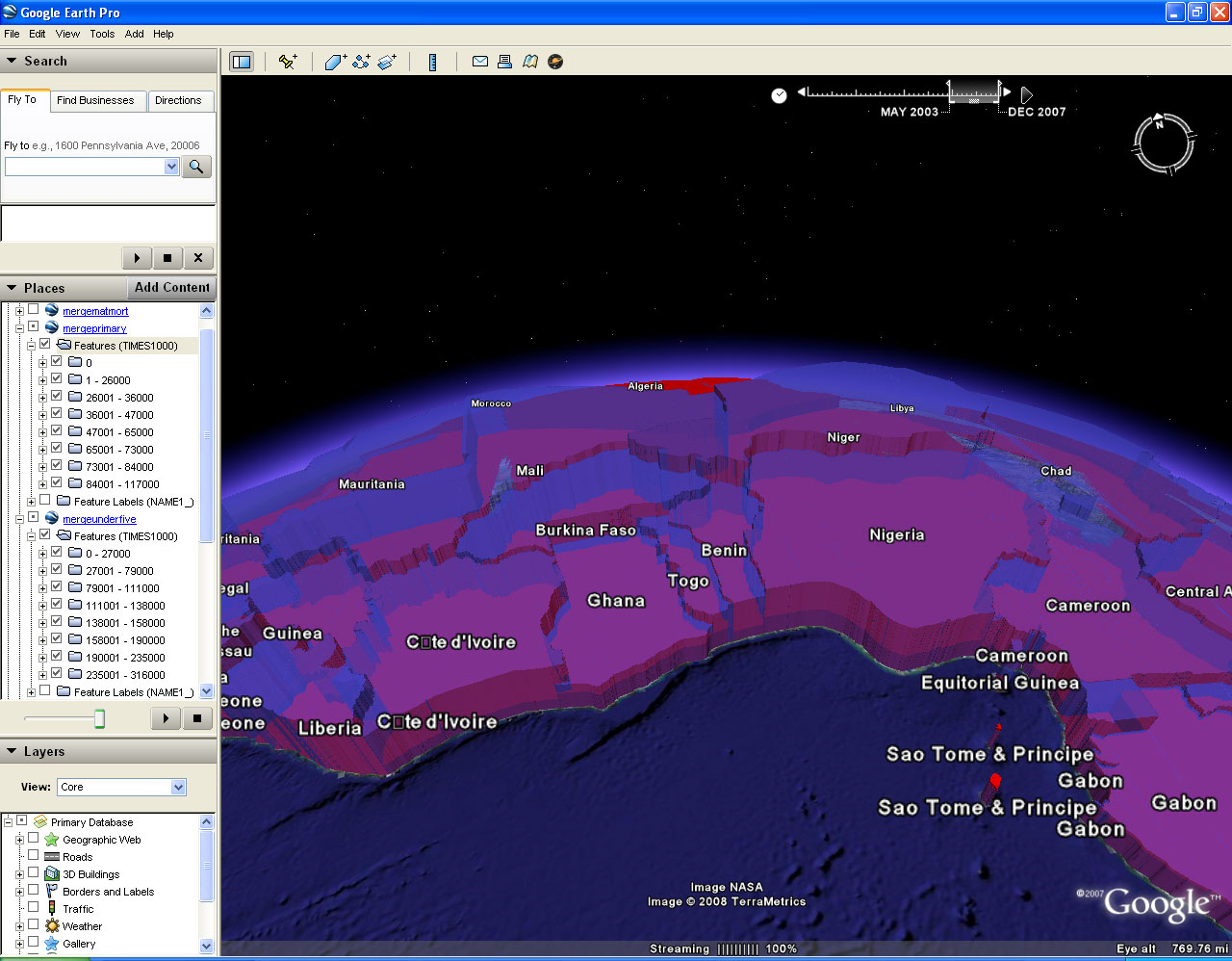Add an image overlay from the toolbar

pos(387,62)
